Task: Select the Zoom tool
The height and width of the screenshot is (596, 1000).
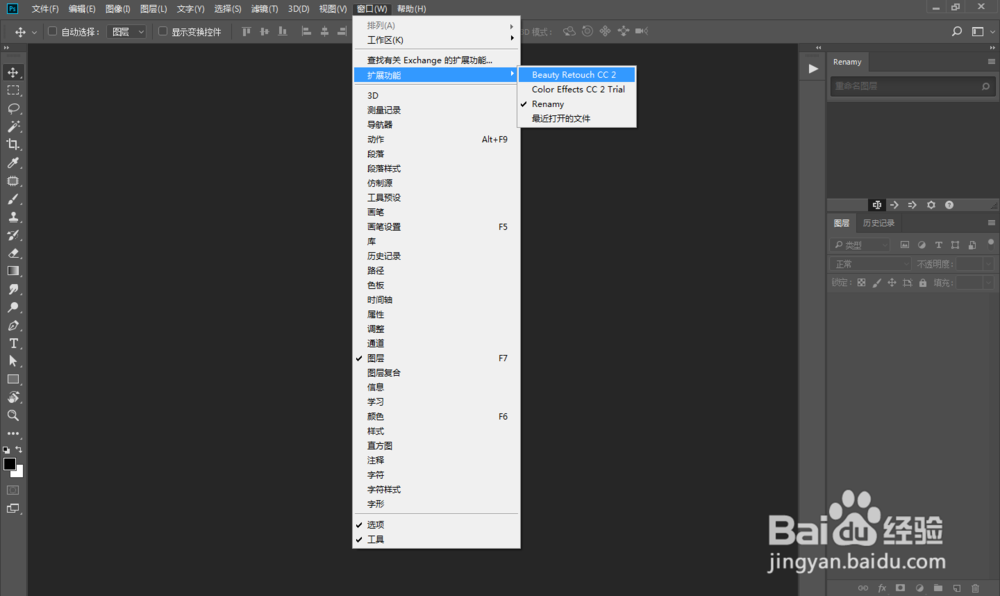Action: click(x=13, y=416)
